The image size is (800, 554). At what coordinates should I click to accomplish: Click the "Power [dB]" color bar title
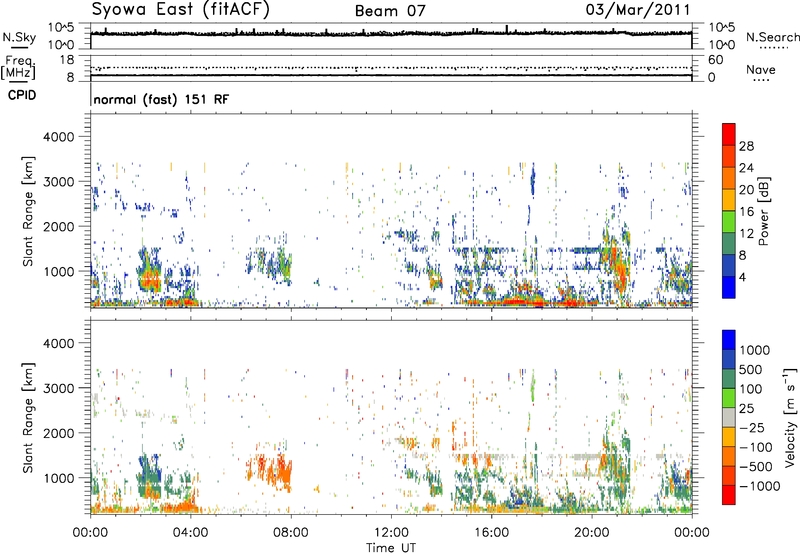click(x=763, y=211)
